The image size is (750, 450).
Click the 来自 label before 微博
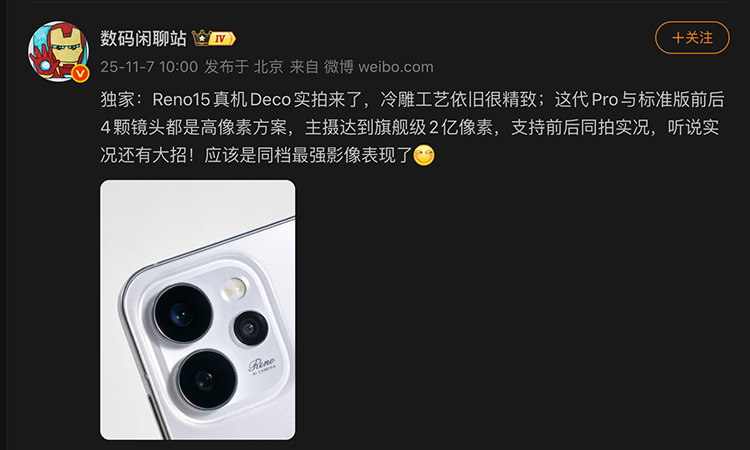(x=304, y=66)
